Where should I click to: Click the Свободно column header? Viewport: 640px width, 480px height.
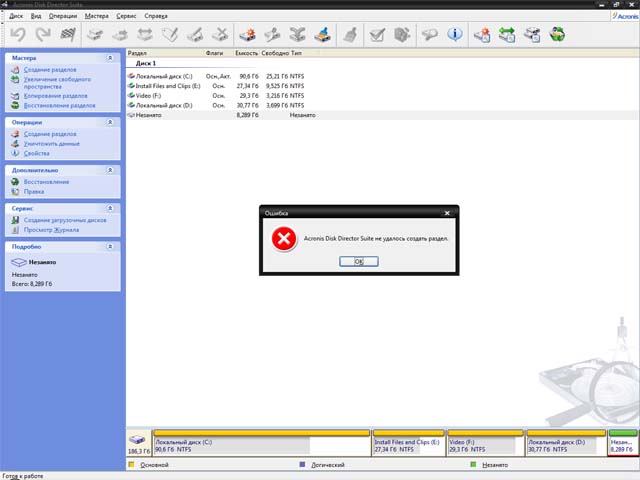coord(275,53)
